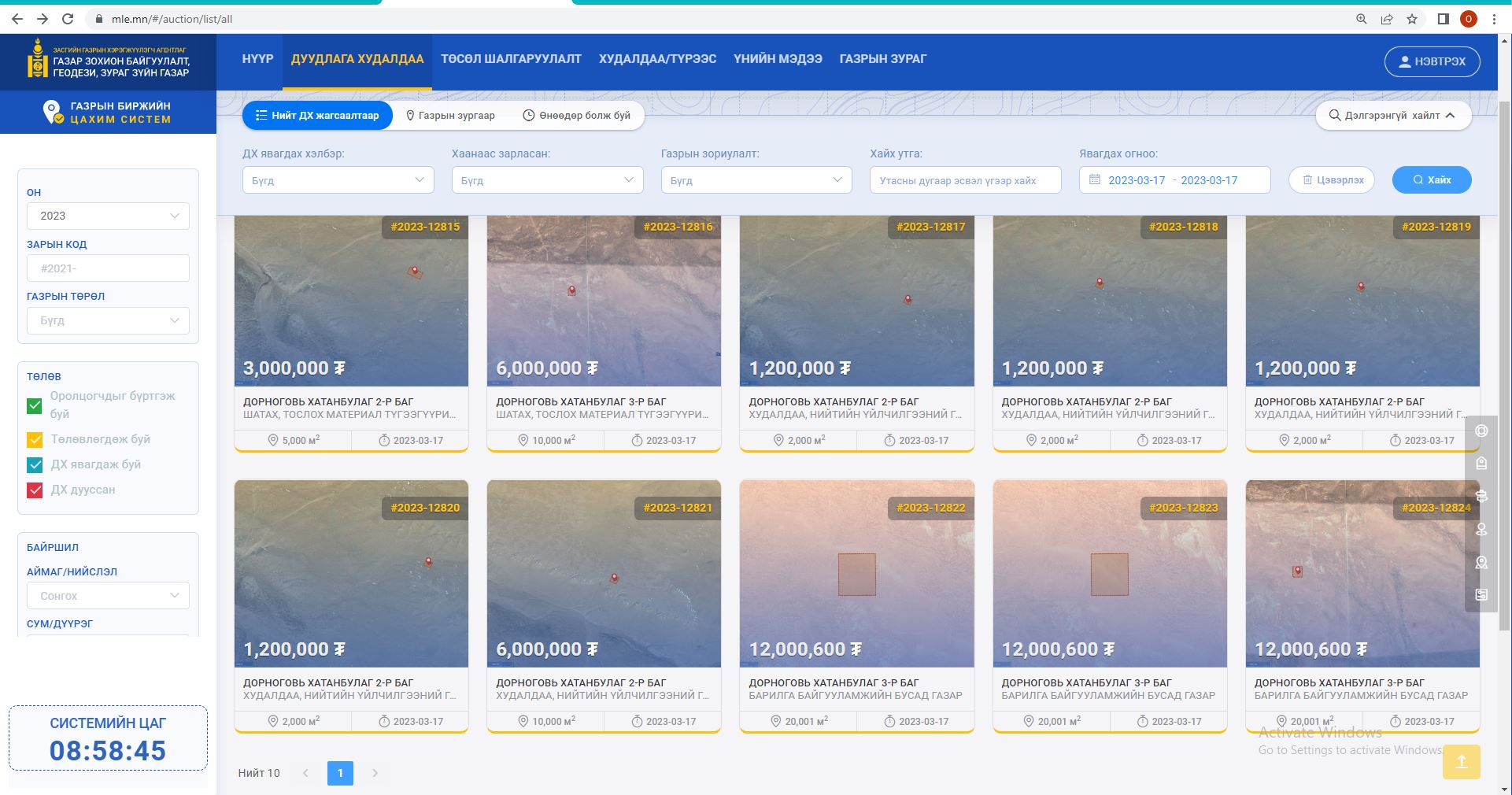Open the ГАЗРЫН ЗУРАГ menu item
The width and height of the screenshot is (1512, 795).
882,59
